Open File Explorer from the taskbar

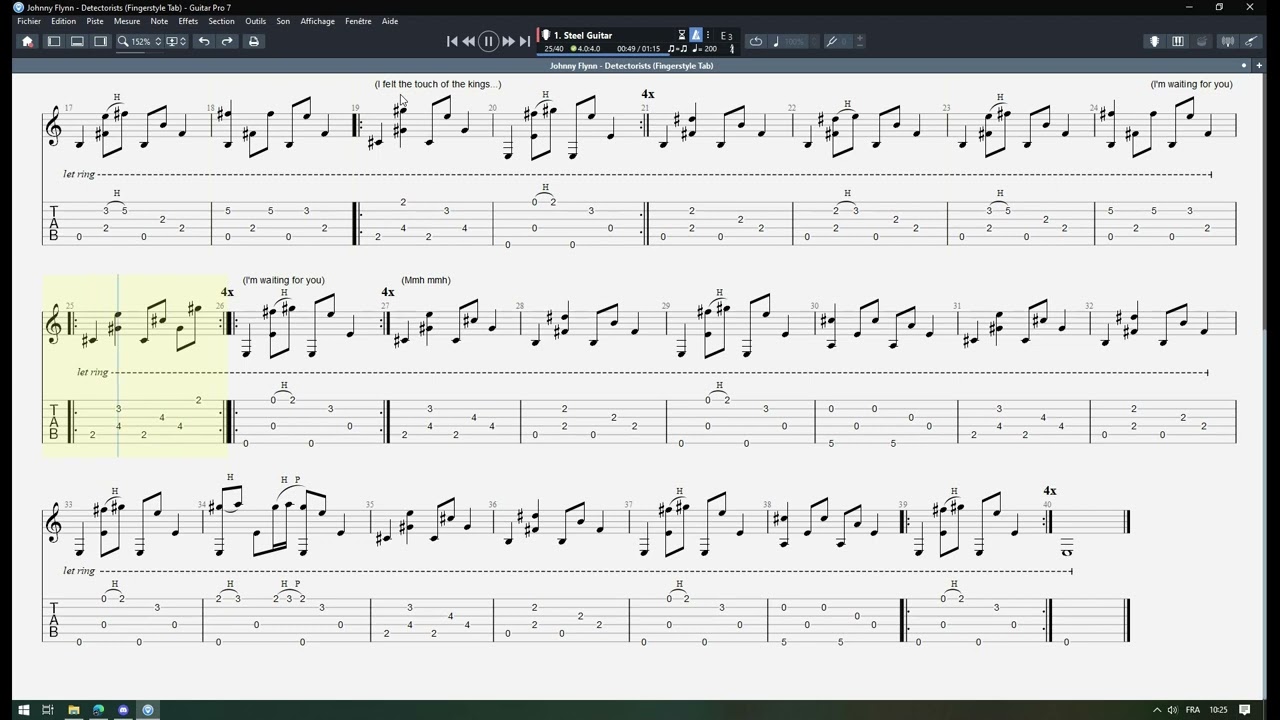[x=73, y=710]
